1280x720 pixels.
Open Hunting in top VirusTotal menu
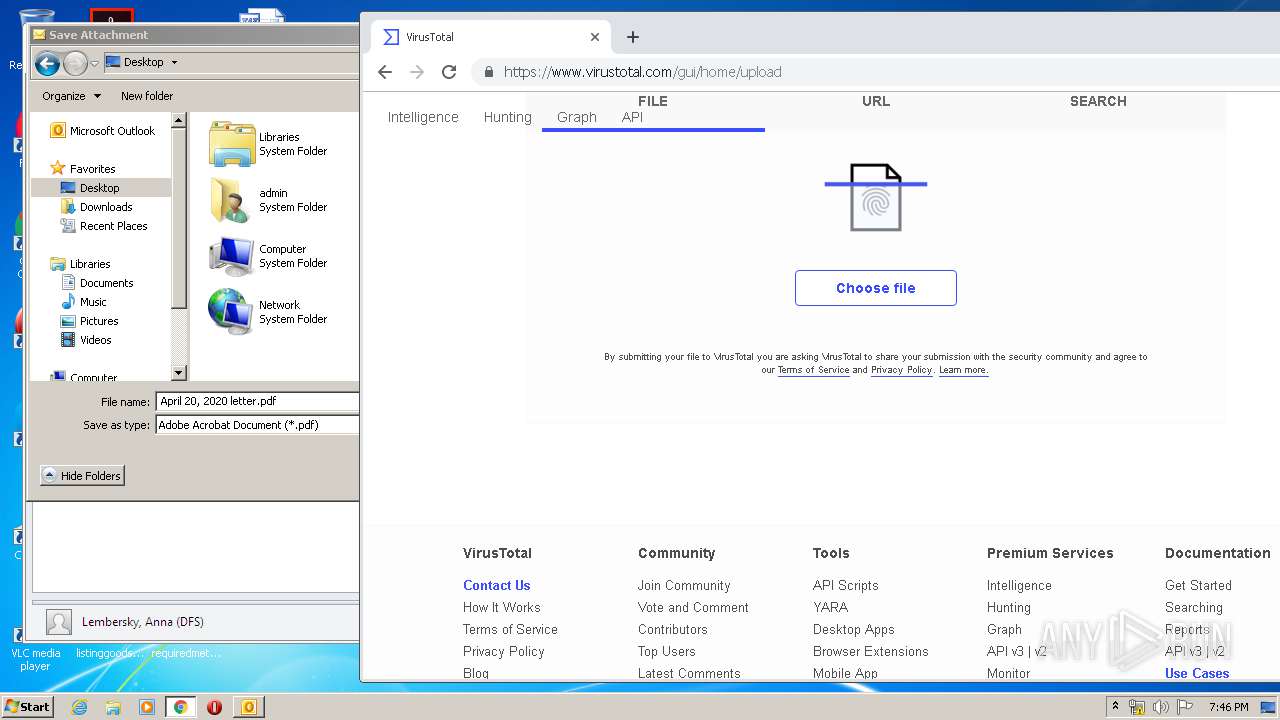(508, 117)
